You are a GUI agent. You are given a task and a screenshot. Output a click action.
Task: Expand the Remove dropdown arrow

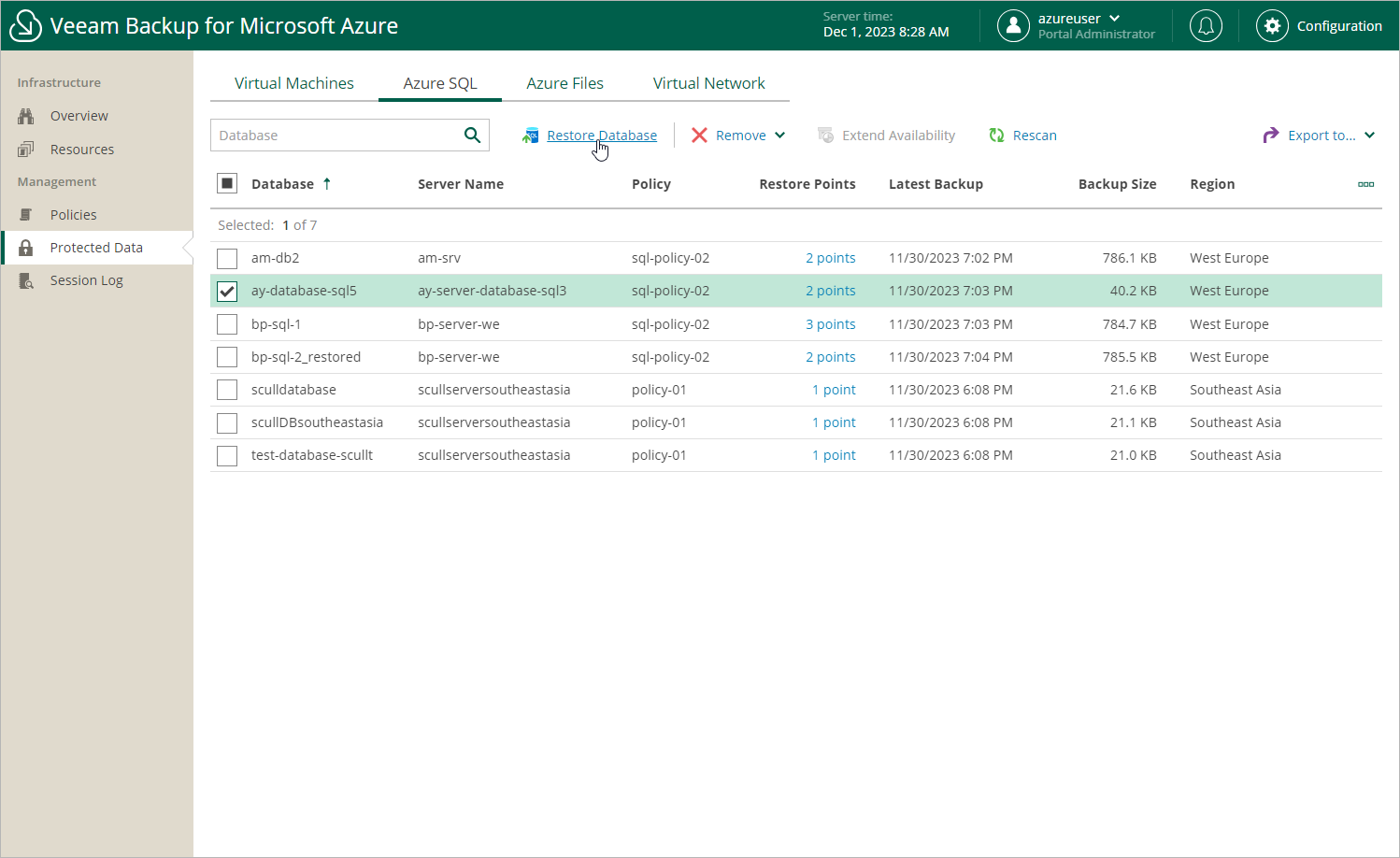point(780,136)
